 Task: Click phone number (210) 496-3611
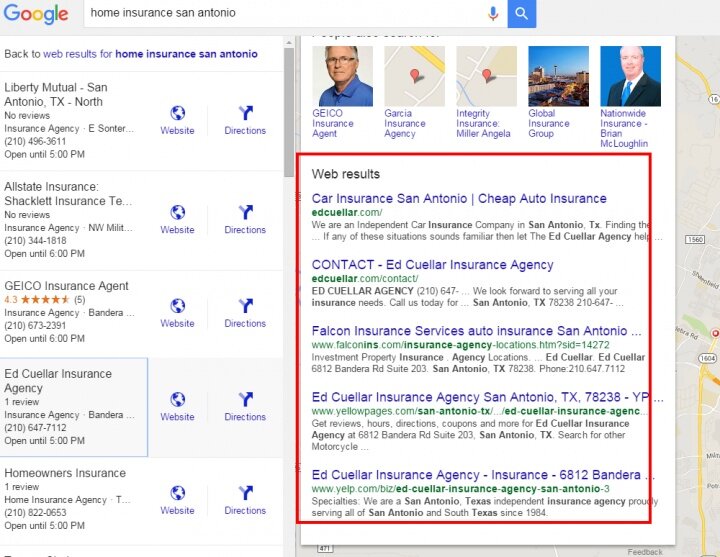35,141
